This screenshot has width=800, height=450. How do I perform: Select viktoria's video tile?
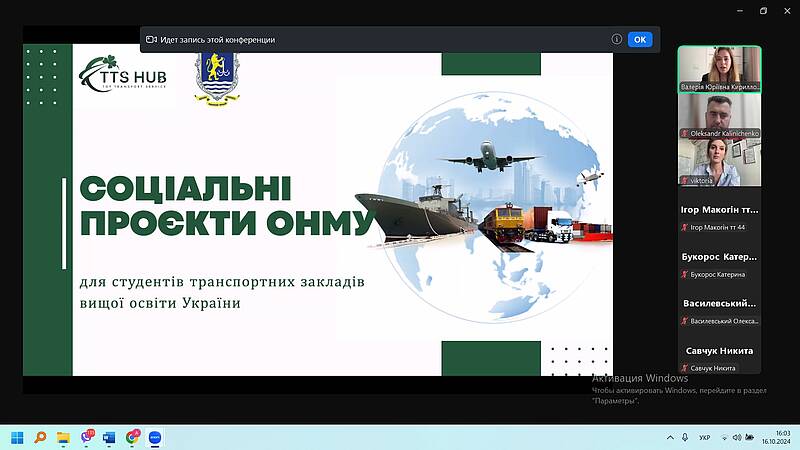719,163
